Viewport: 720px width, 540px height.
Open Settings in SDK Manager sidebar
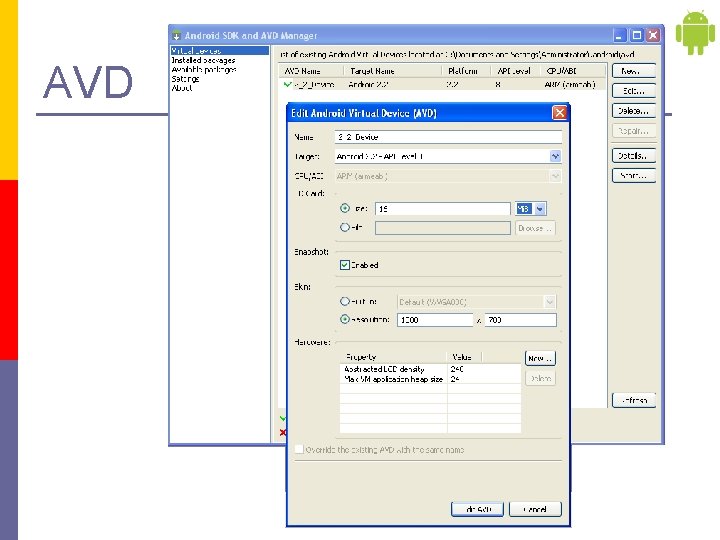pos(185,79)
